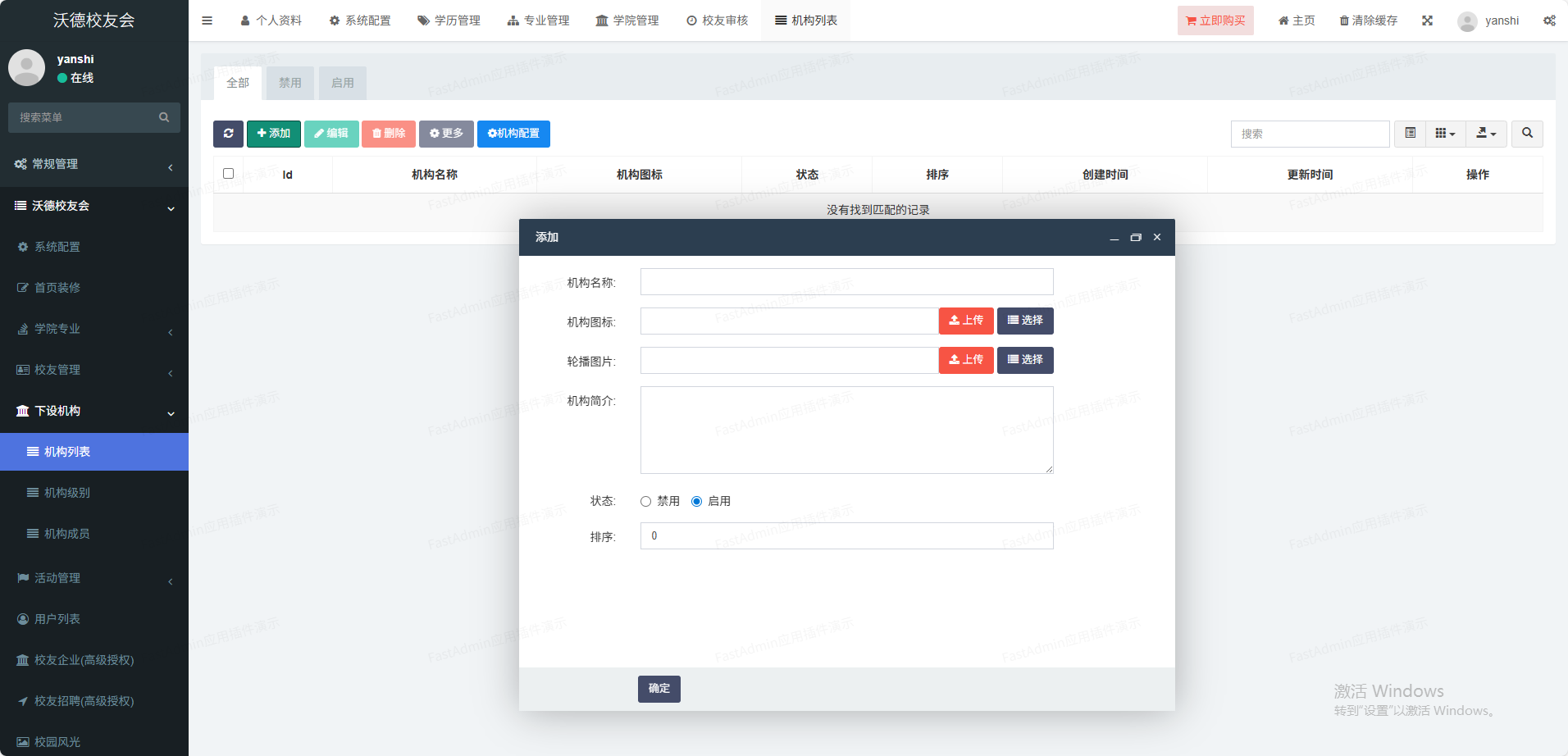This screenshot has height=756, width=1568.
Task: Open the settings gears icon at the top right
Action: click(1548, 20)
